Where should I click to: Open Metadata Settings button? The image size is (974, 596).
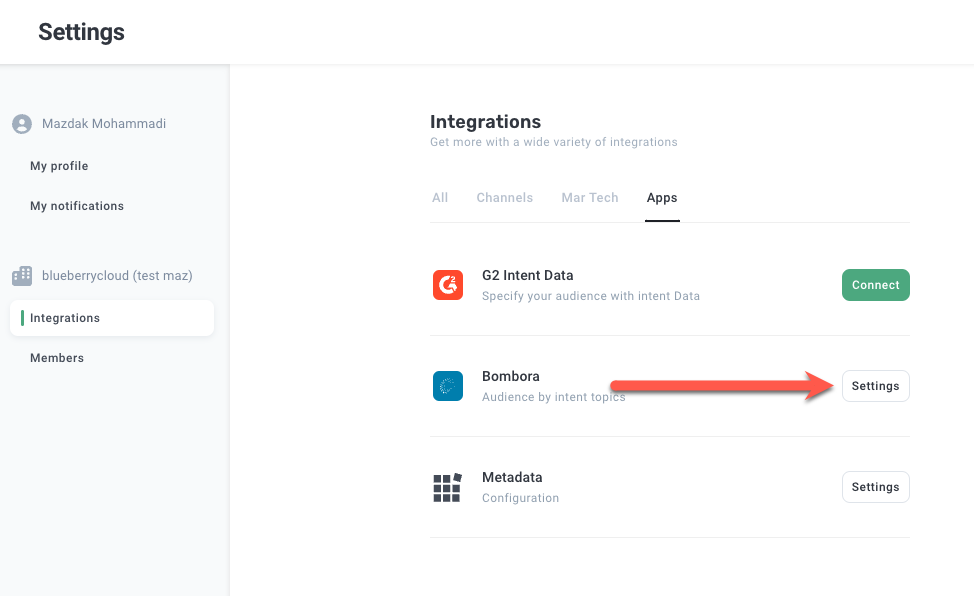875,487
